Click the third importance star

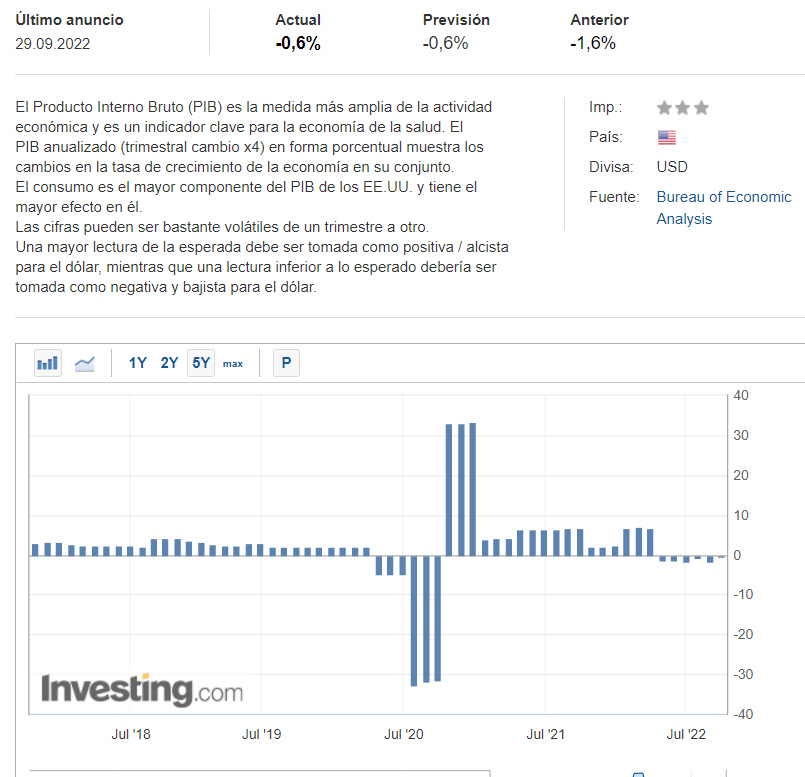(701, 108)
